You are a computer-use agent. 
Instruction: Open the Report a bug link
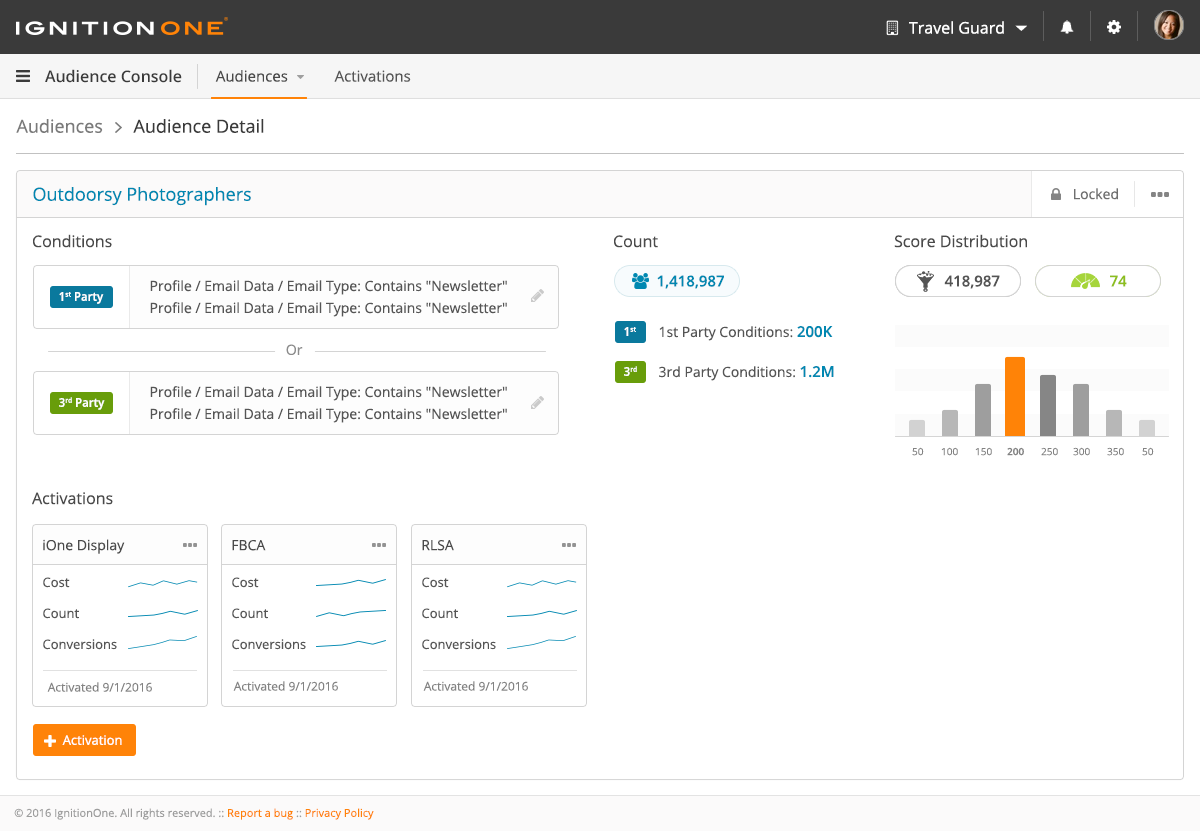coord(260,813)
